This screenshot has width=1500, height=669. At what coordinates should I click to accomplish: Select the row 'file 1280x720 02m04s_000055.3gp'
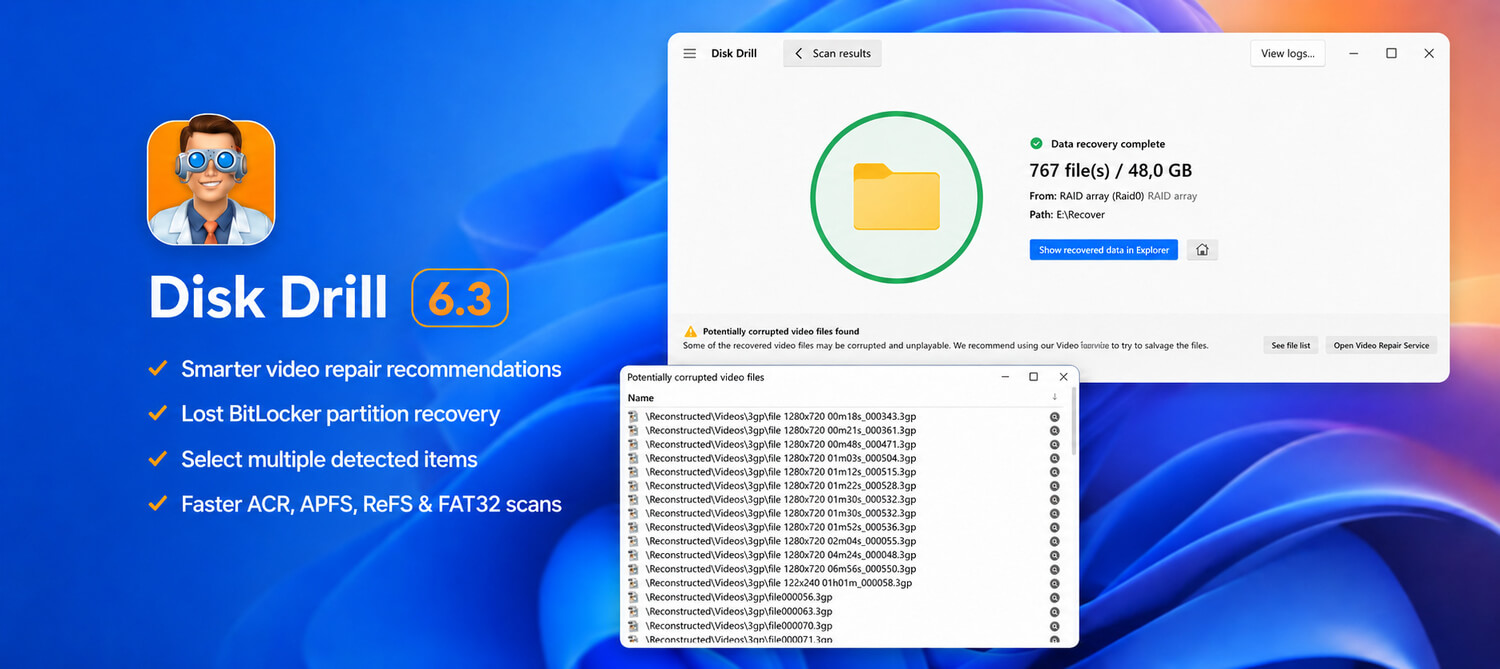(845, 541)
